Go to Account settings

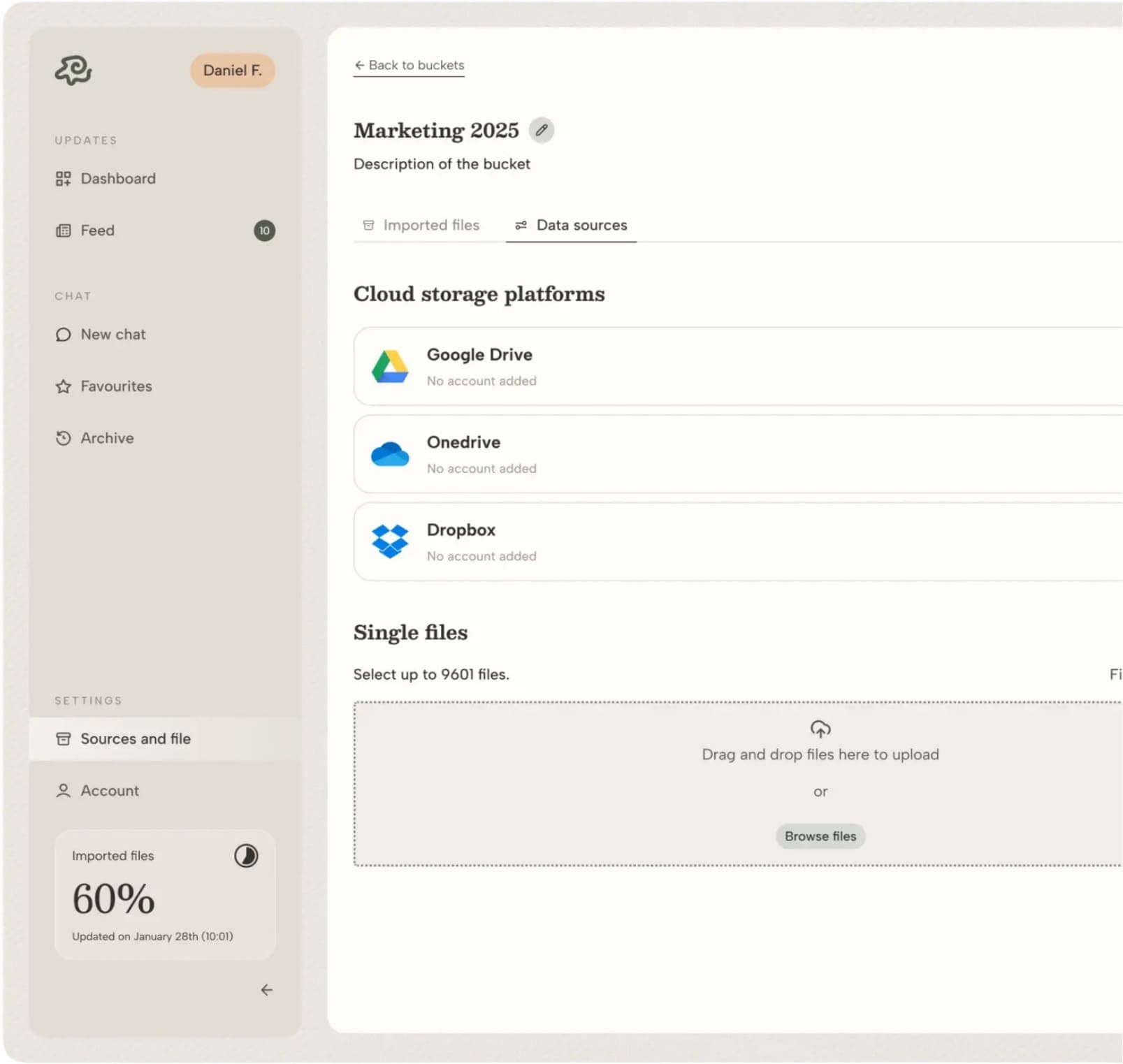click(110, 791)
